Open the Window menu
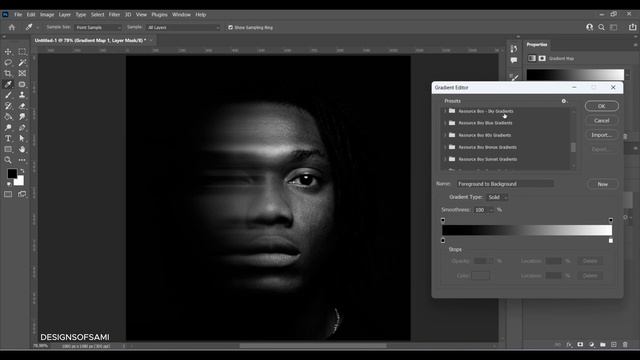 point(181,14)
